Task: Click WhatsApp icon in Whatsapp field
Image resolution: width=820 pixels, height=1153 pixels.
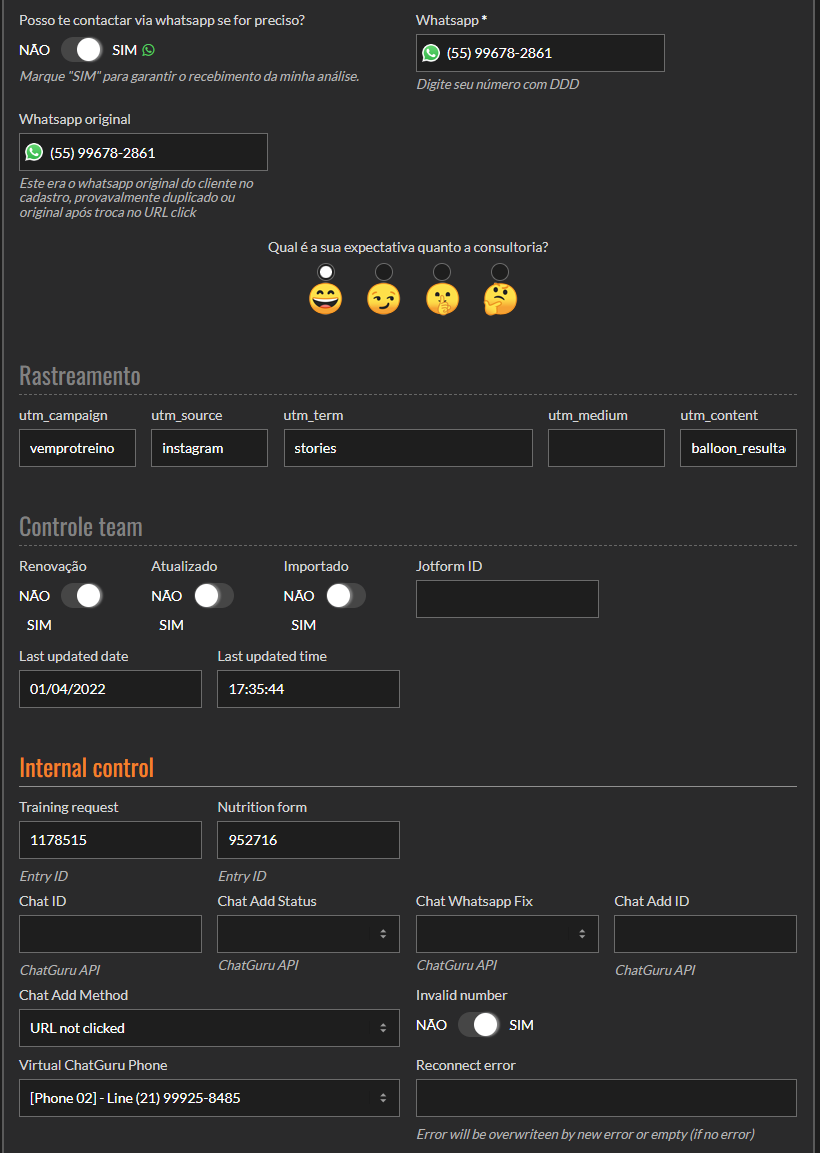Action: [x=431, y=53]
